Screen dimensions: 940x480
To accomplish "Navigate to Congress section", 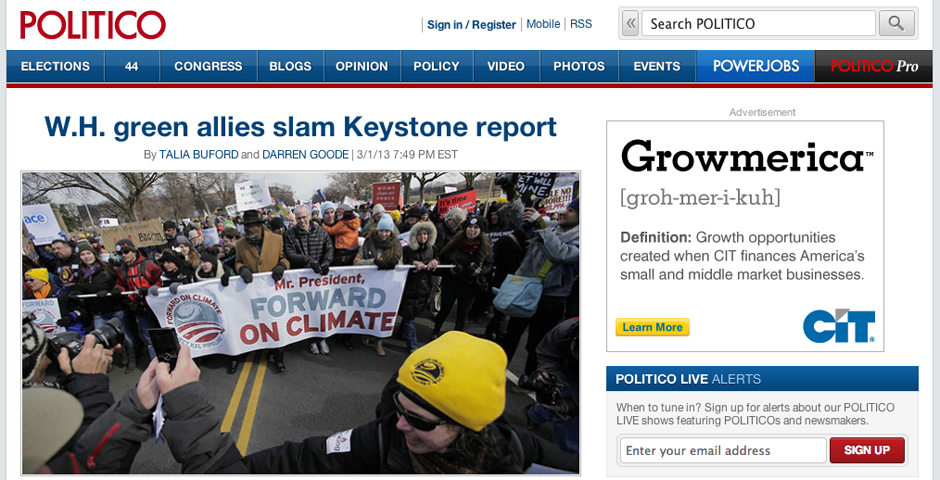I will [208, 66].
